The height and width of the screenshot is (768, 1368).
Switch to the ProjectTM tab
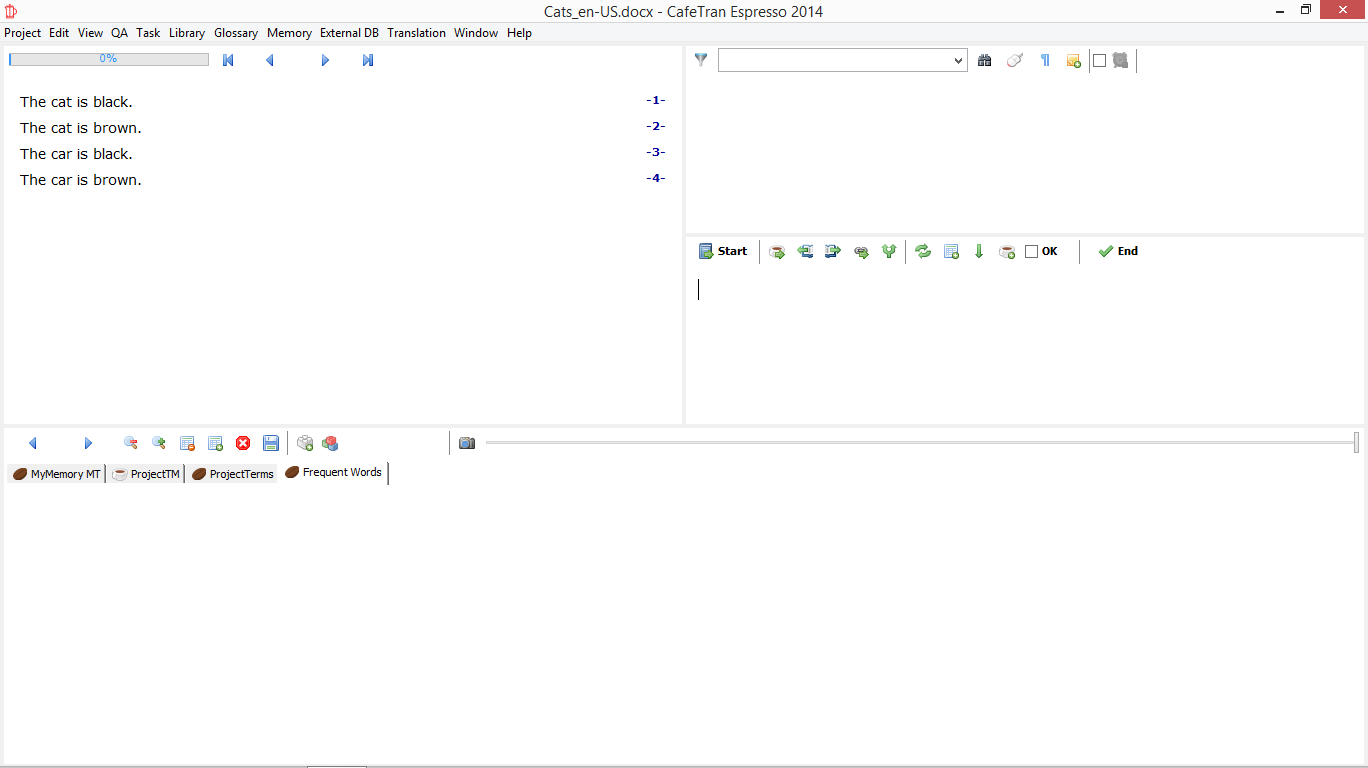tap(146, 474)
